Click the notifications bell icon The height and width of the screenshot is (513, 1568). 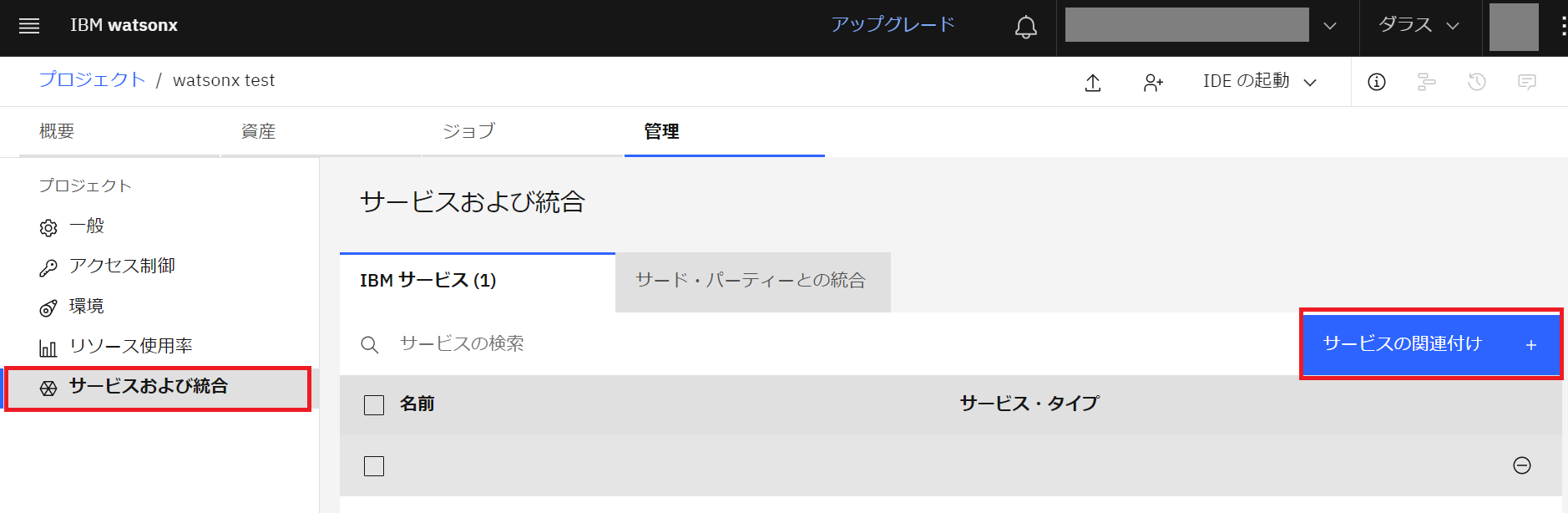tap(1025, 27)
